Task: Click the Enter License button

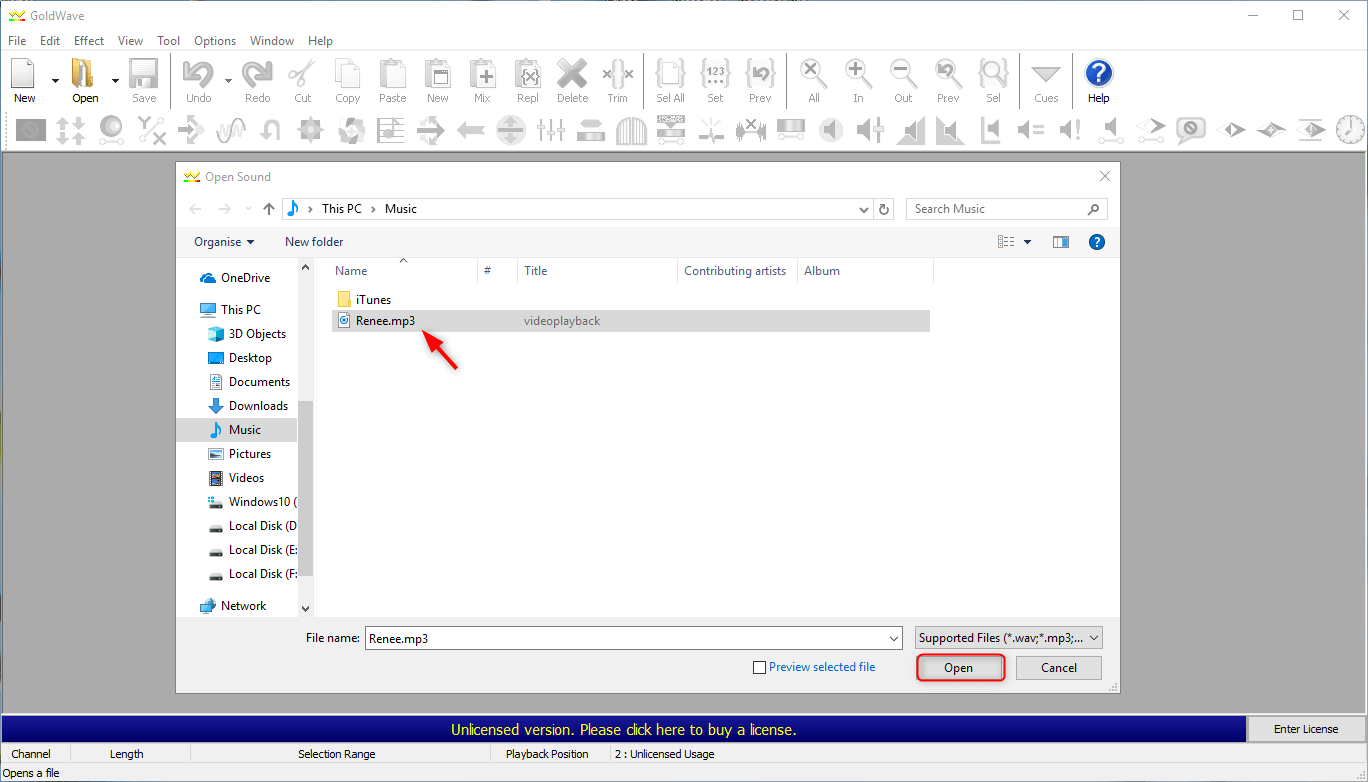Action: pos(1306,729)
